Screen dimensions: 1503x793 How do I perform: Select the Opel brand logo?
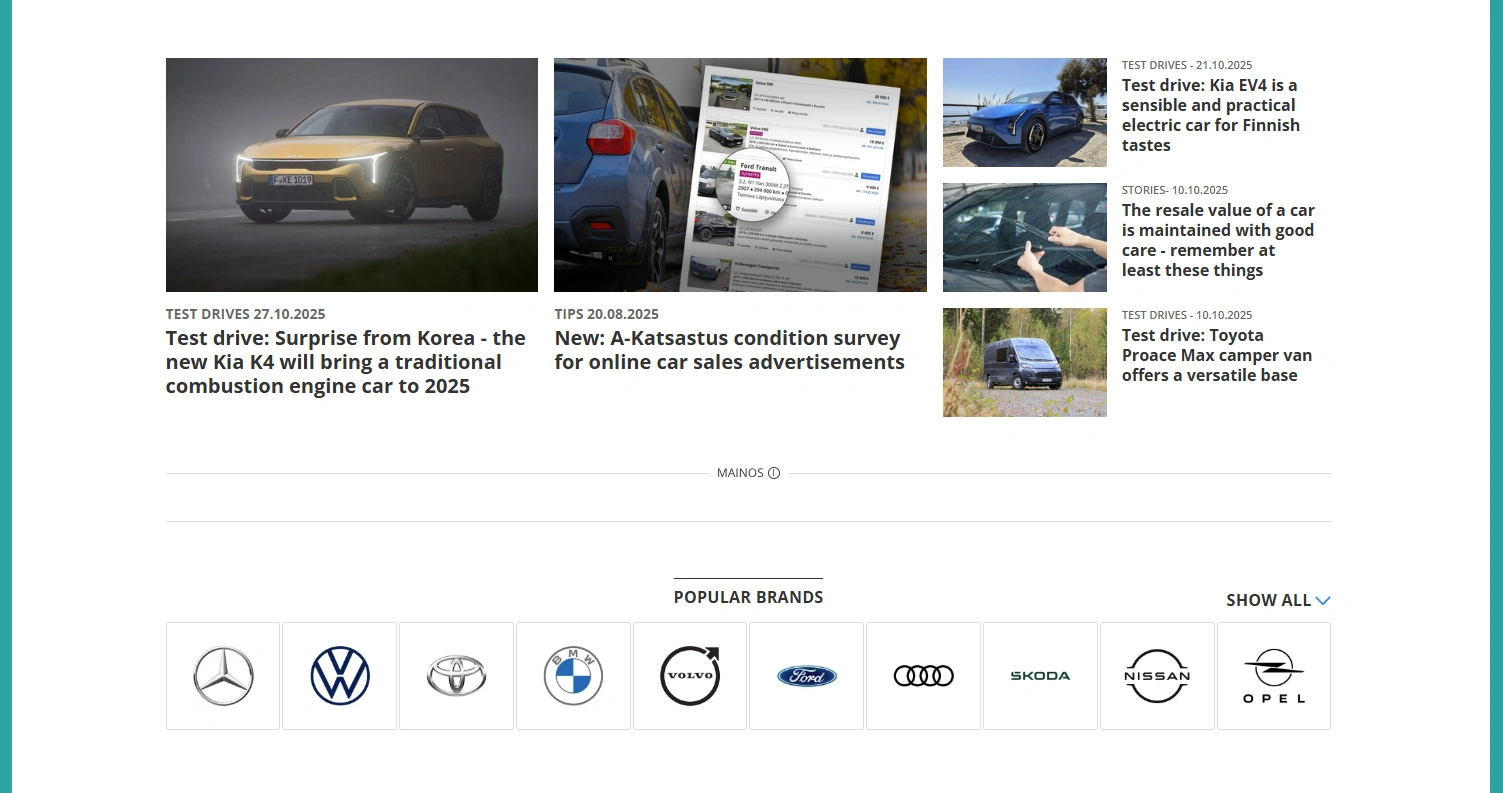1274,676
